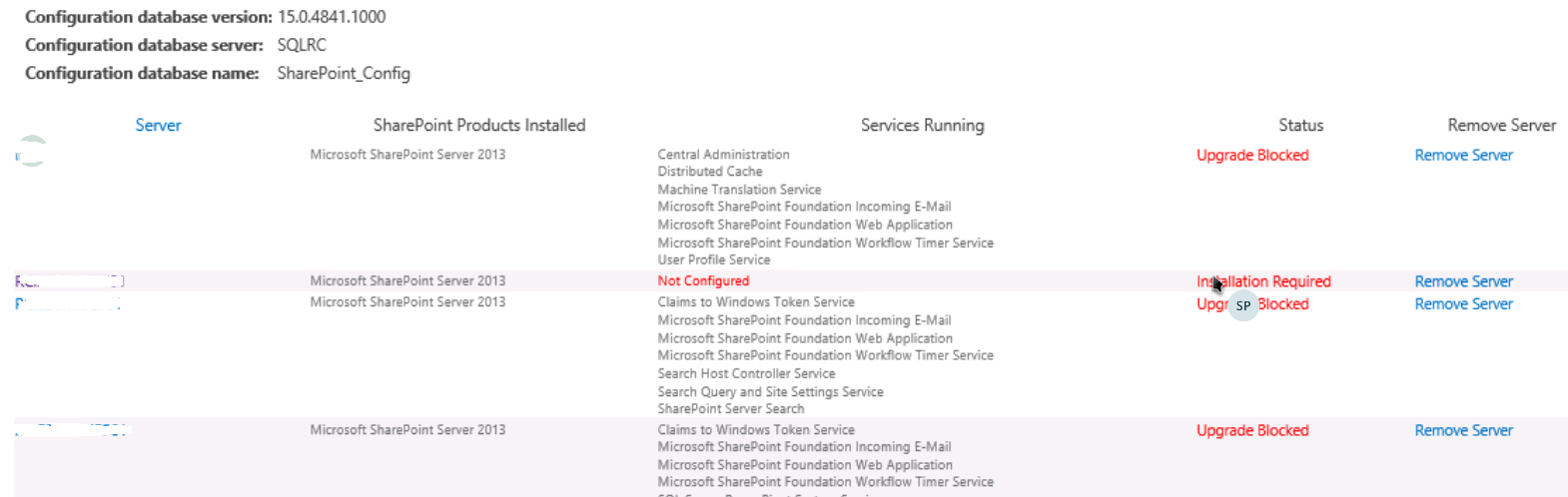Select the SharePoint_Config database name
This screenshot has height=497, width=1568.
tap(344, 73)
